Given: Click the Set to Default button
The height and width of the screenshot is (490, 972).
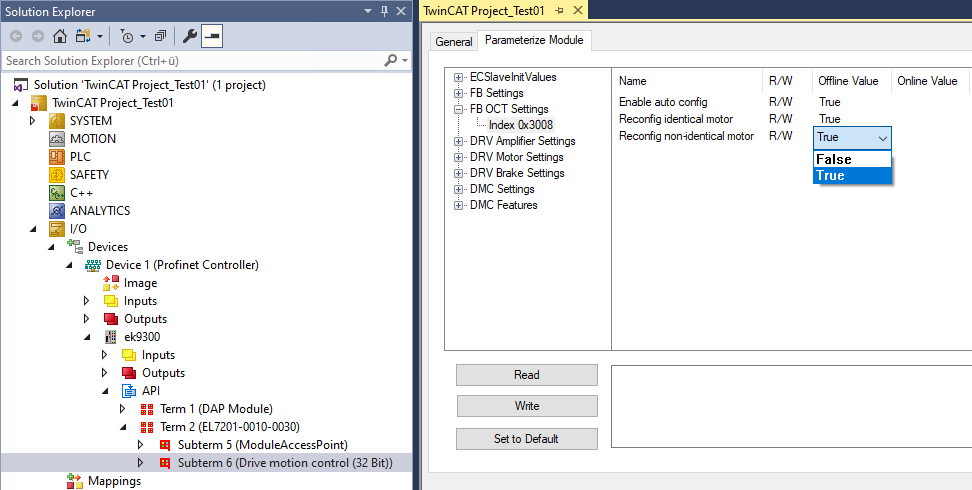Looking at the screenshot, I should point(527,439).
